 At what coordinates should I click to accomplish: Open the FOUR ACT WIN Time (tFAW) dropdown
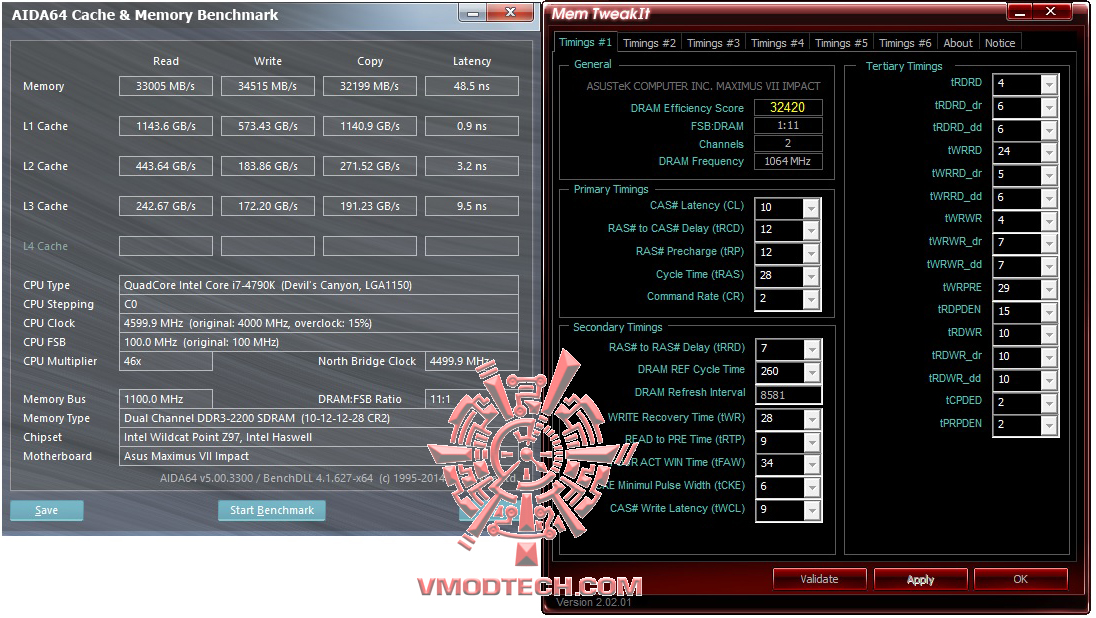pyautogui.click(x=812, y=464)
